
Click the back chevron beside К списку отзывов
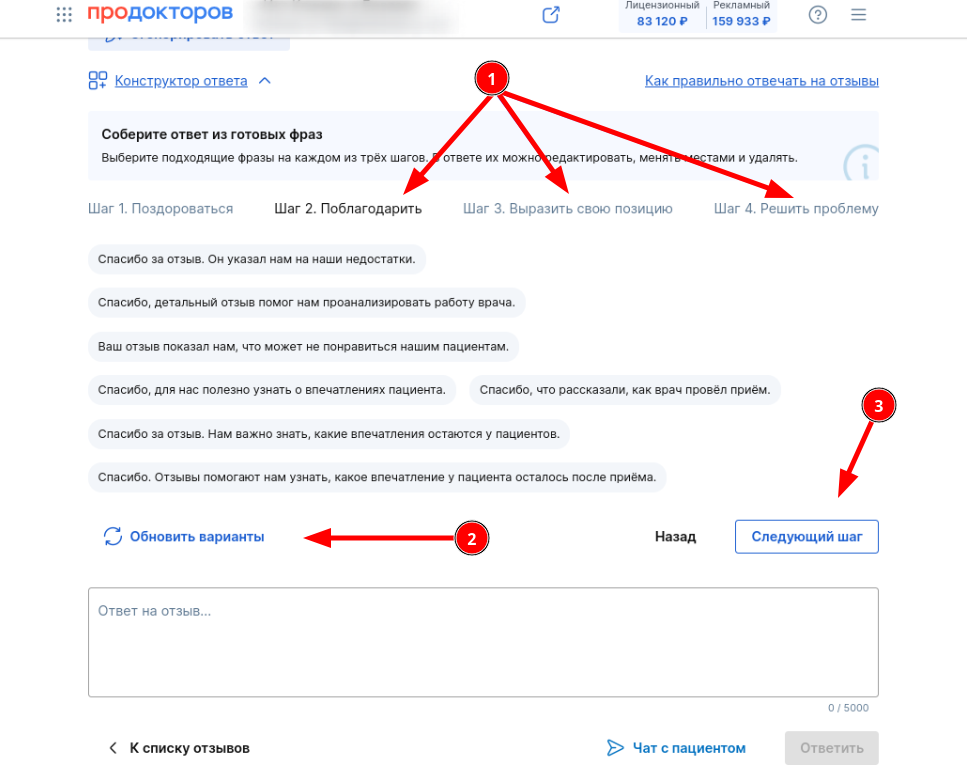113,748
